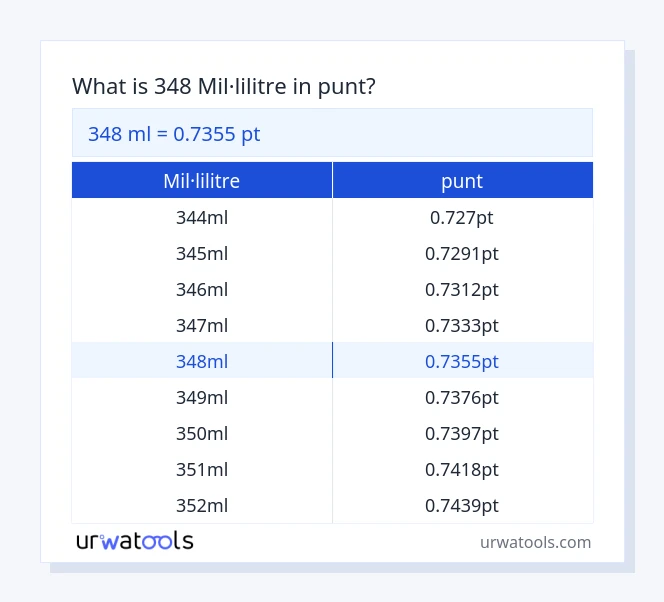This screenshot has width=664, height=602.
Task: Select the 346ml cell
Action: 201,289
